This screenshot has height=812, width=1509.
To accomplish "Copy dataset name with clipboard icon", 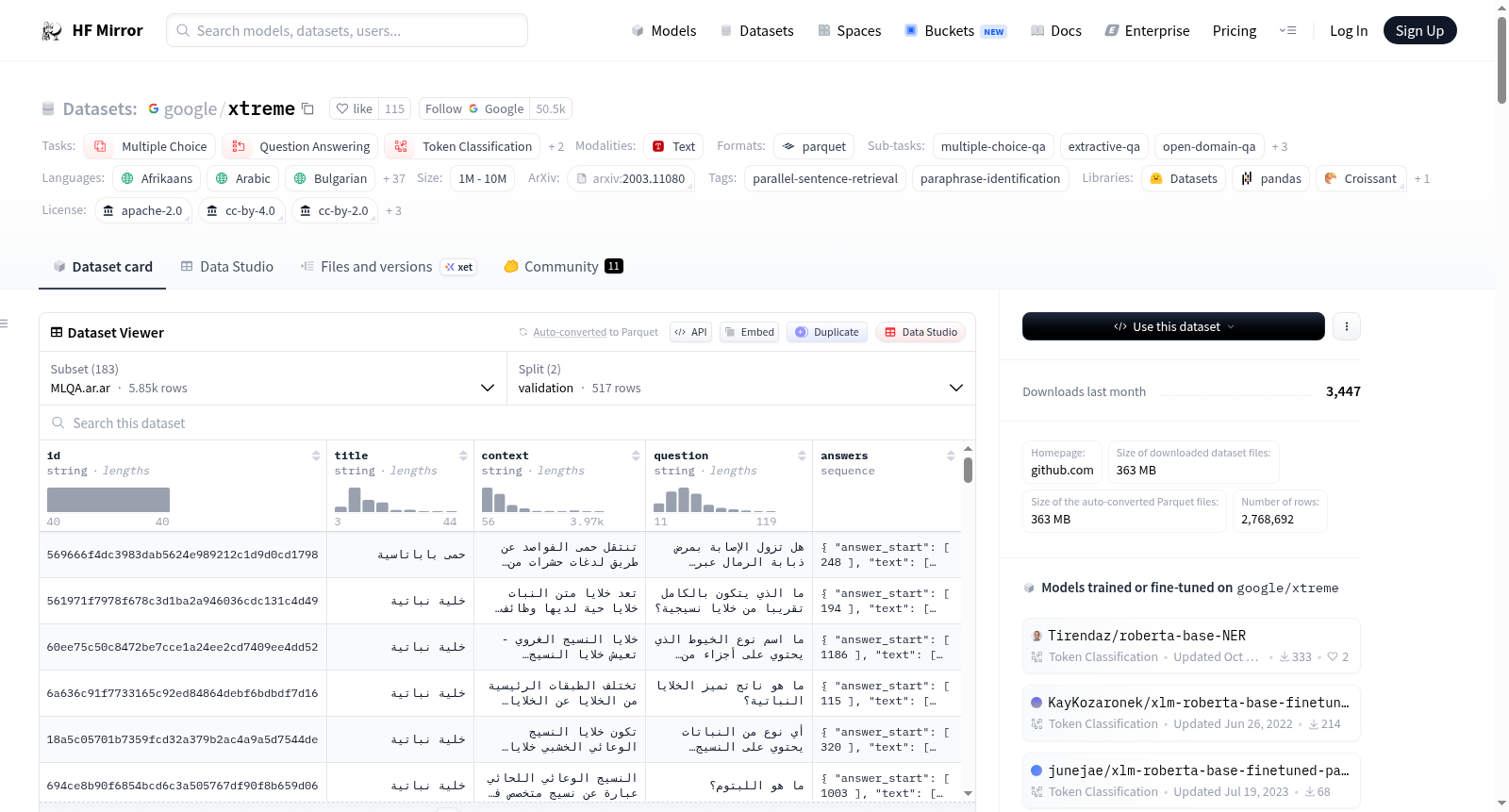I will [307, 108].
